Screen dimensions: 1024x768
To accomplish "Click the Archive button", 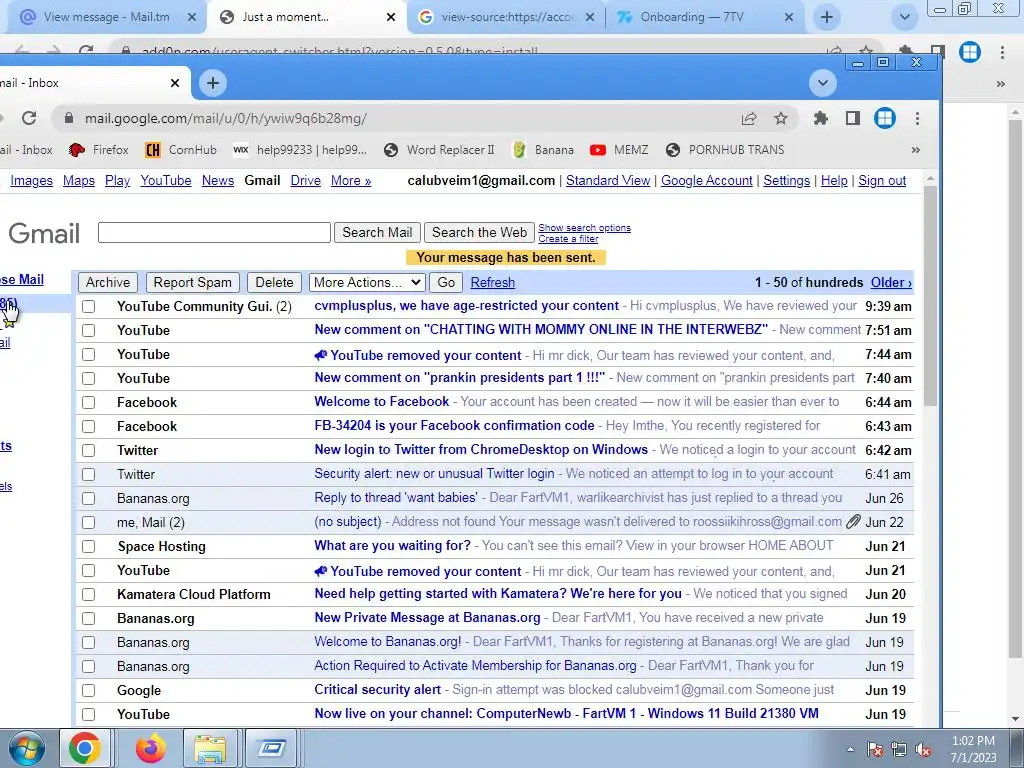I will 108,282.
